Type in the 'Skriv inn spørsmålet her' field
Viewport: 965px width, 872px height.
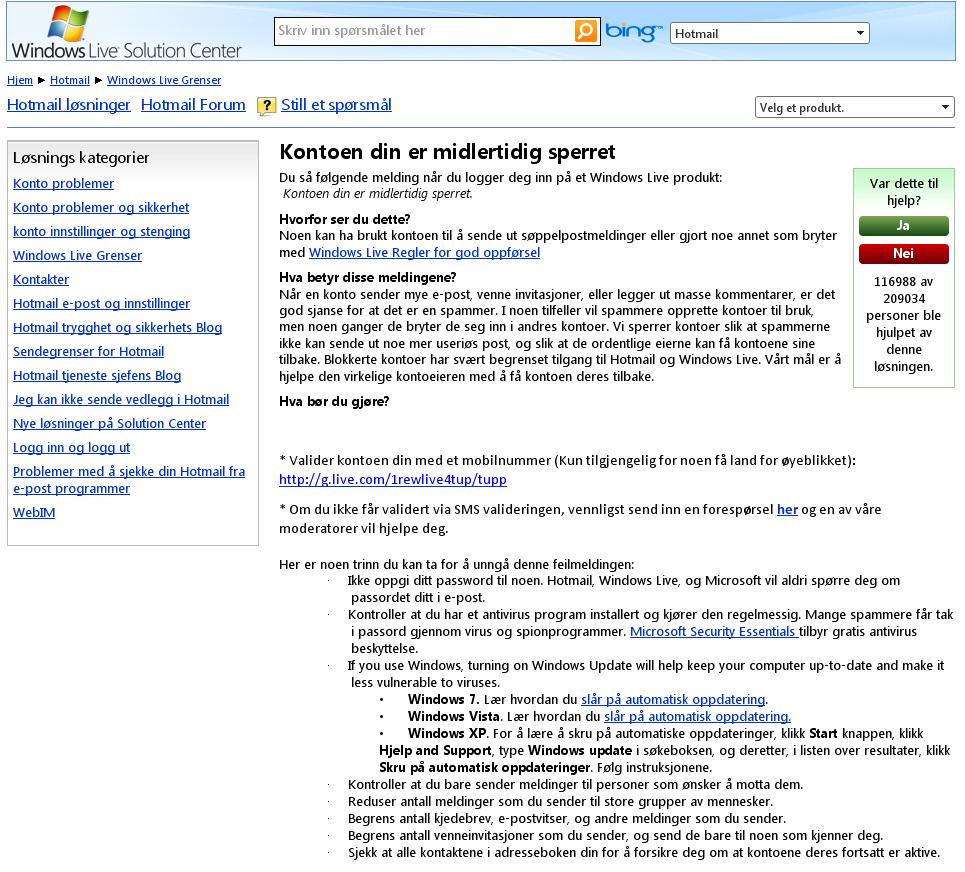pos(423,31)
